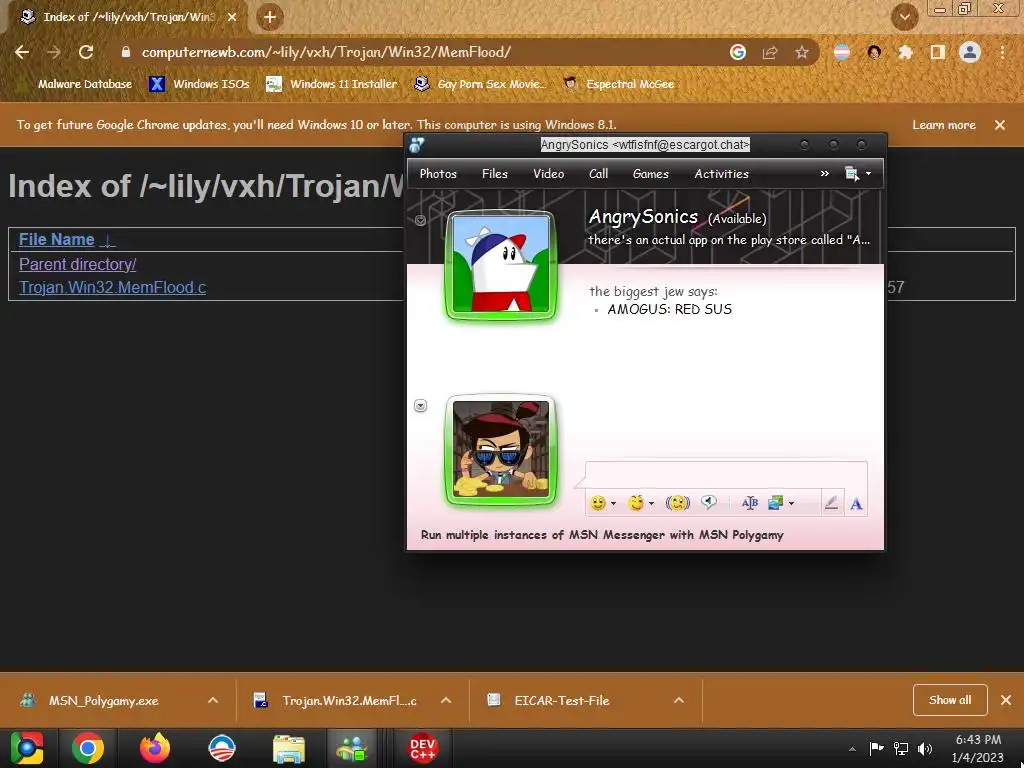The image size is (1024, 768).
Task: Toggle the Chrome side panel
Action: 938,52
